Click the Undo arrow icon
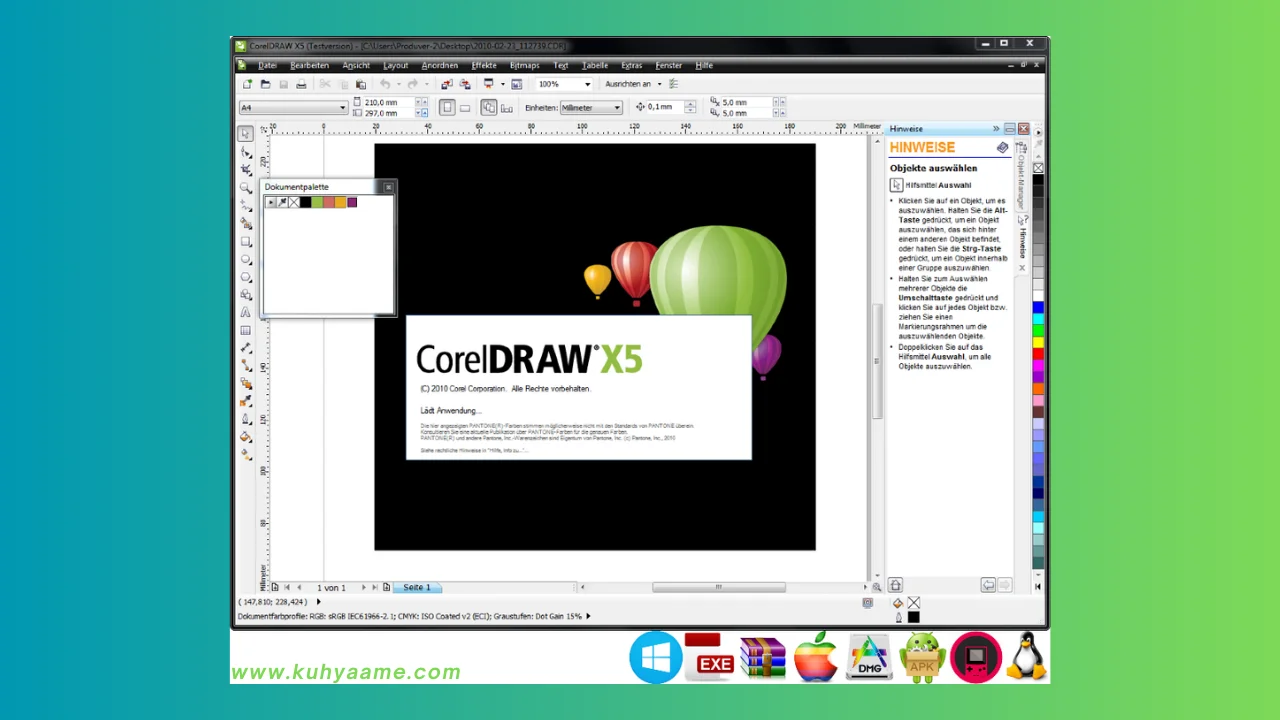Screen dimensions: 1280x720 pyautogui.click(x=385, y=84)
